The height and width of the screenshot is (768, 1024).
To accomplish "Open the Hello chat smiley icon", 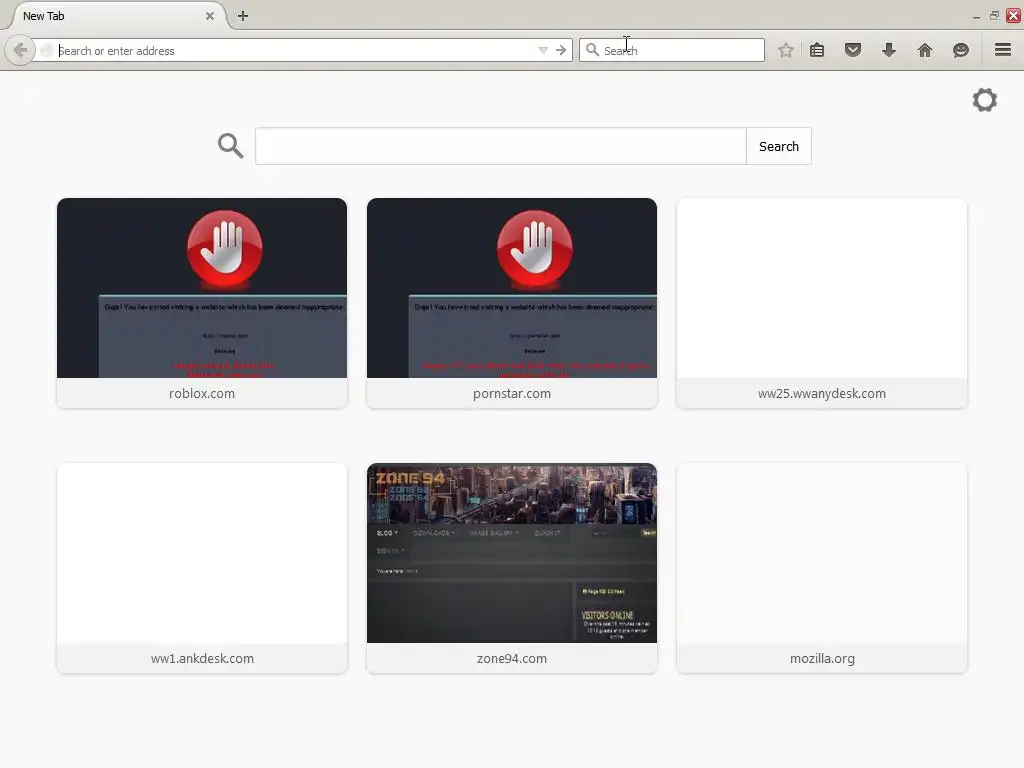I will 961,50.
